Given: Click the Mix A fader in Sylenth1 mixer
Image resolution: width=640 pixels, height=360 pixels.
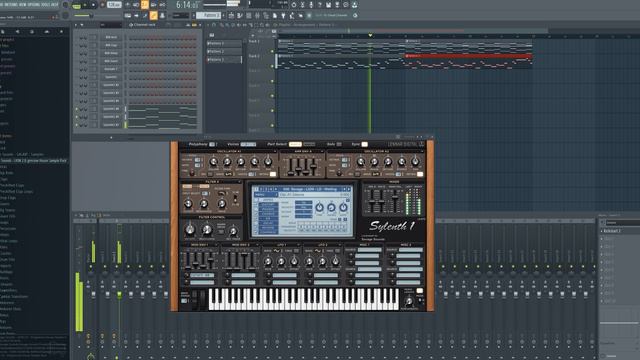Looking at the screenshot, I should tap(372, 201).
